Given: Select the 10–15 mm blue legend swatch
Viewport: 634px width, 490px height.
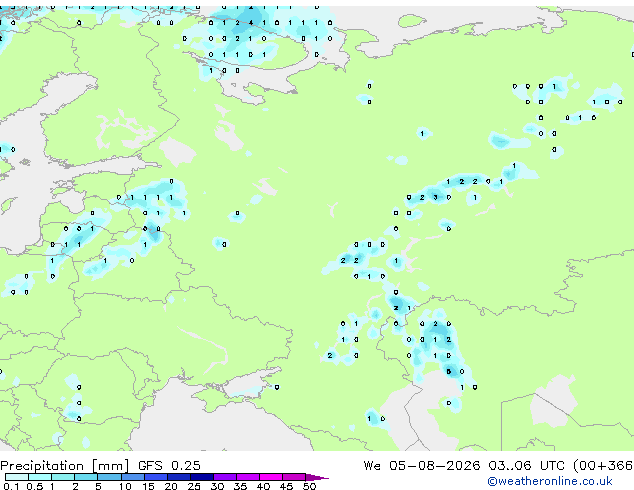Looking at the screenshot, I should tap(133, 477).
